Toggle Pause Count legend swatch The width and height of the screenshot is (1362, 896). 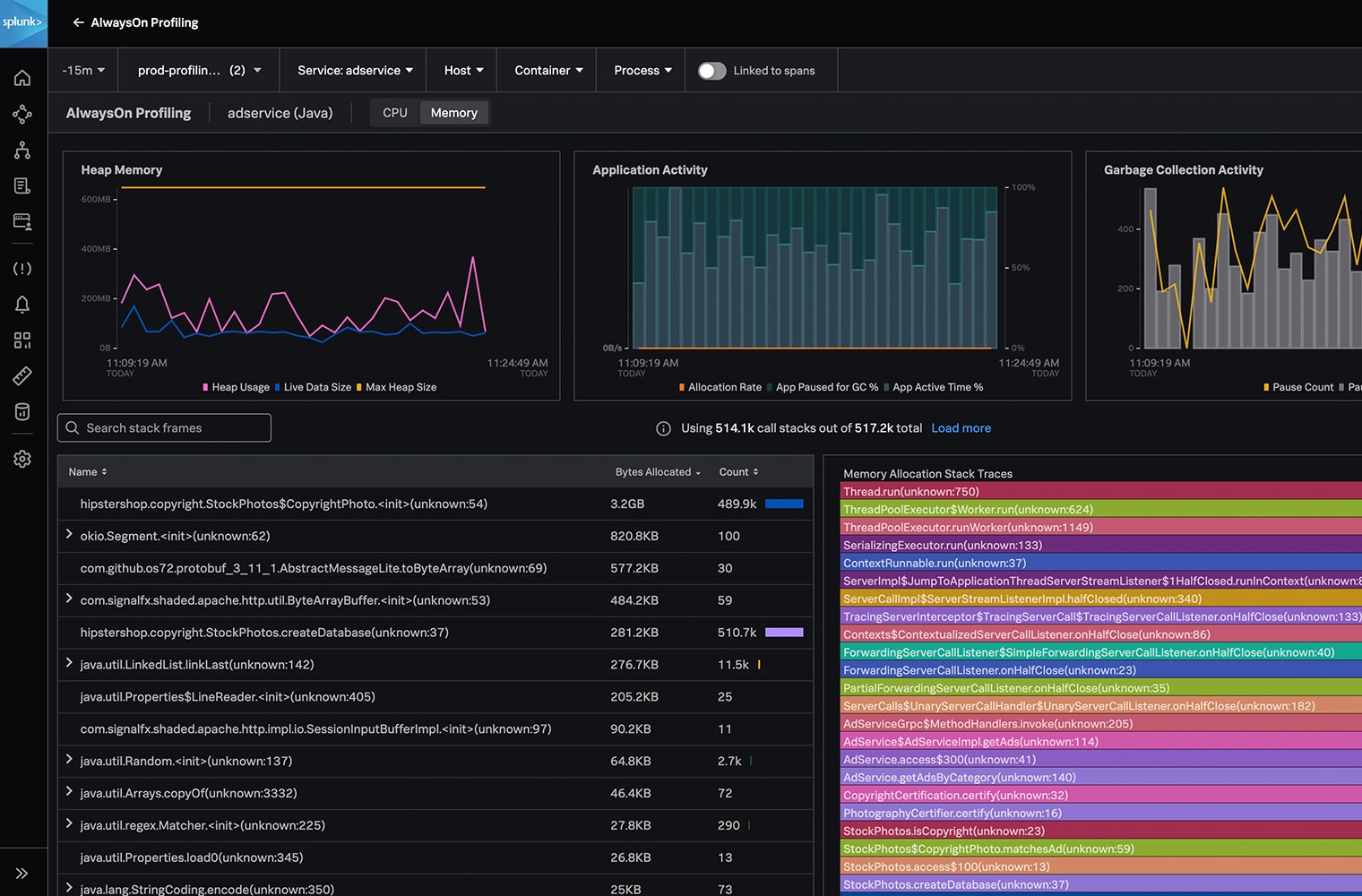[1266, 387]
